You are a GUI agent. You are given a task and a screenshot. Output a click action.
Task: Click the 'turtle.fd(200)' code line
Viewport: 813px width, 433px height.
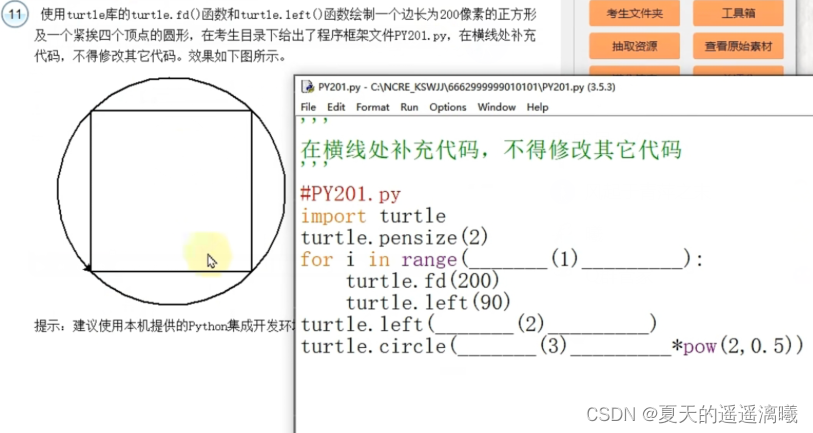423,281
